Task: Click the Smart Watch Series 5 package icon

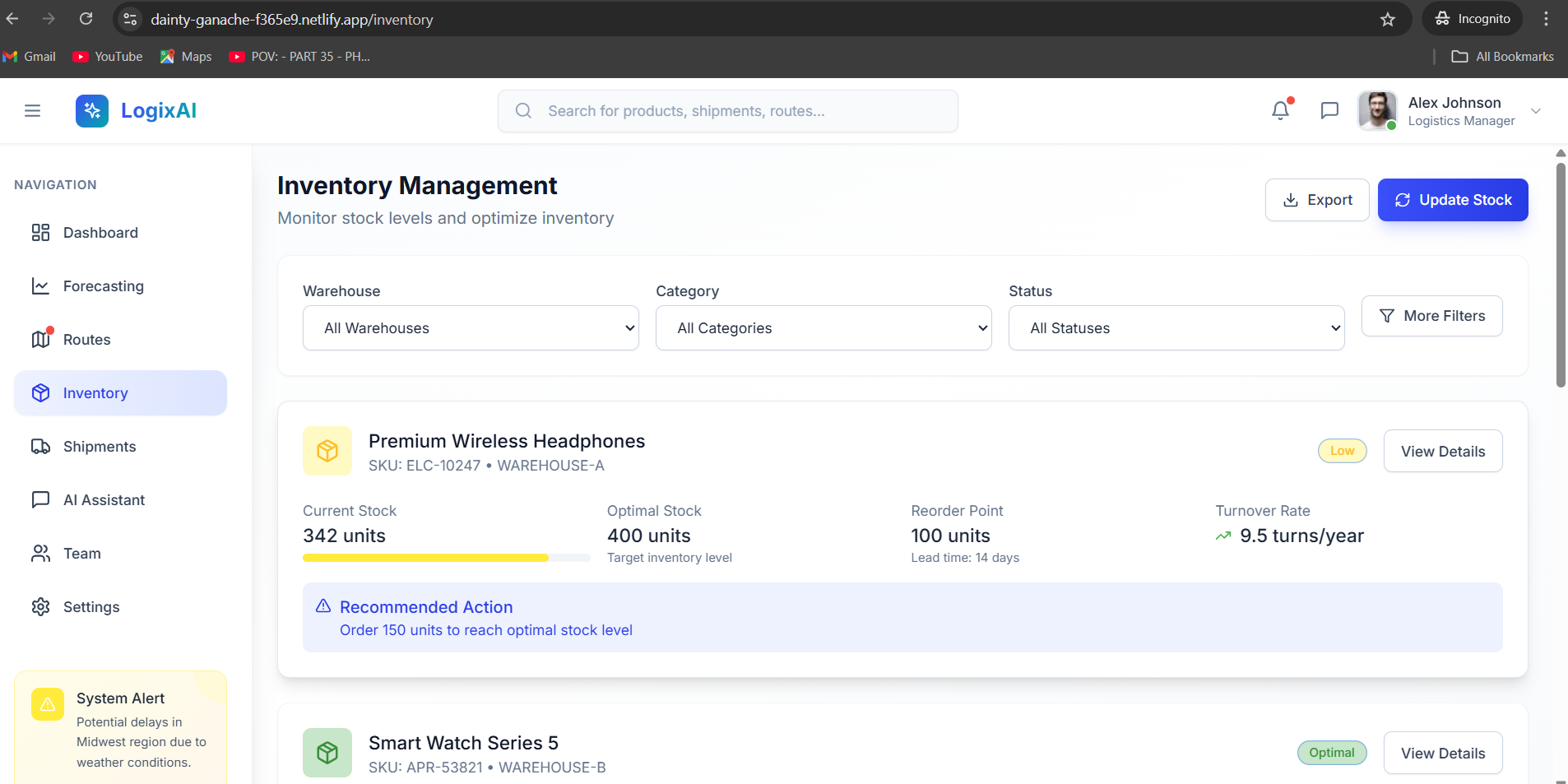Action: tap(327, 753)
